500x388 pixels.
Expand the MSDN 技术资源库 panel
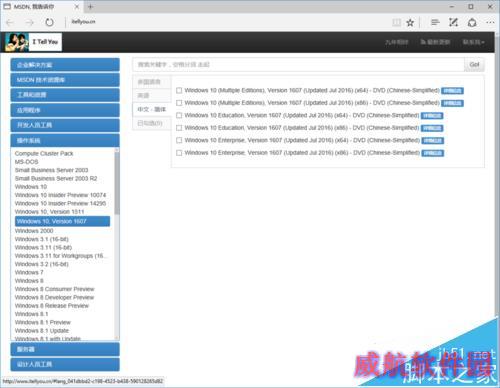[65, 80]
